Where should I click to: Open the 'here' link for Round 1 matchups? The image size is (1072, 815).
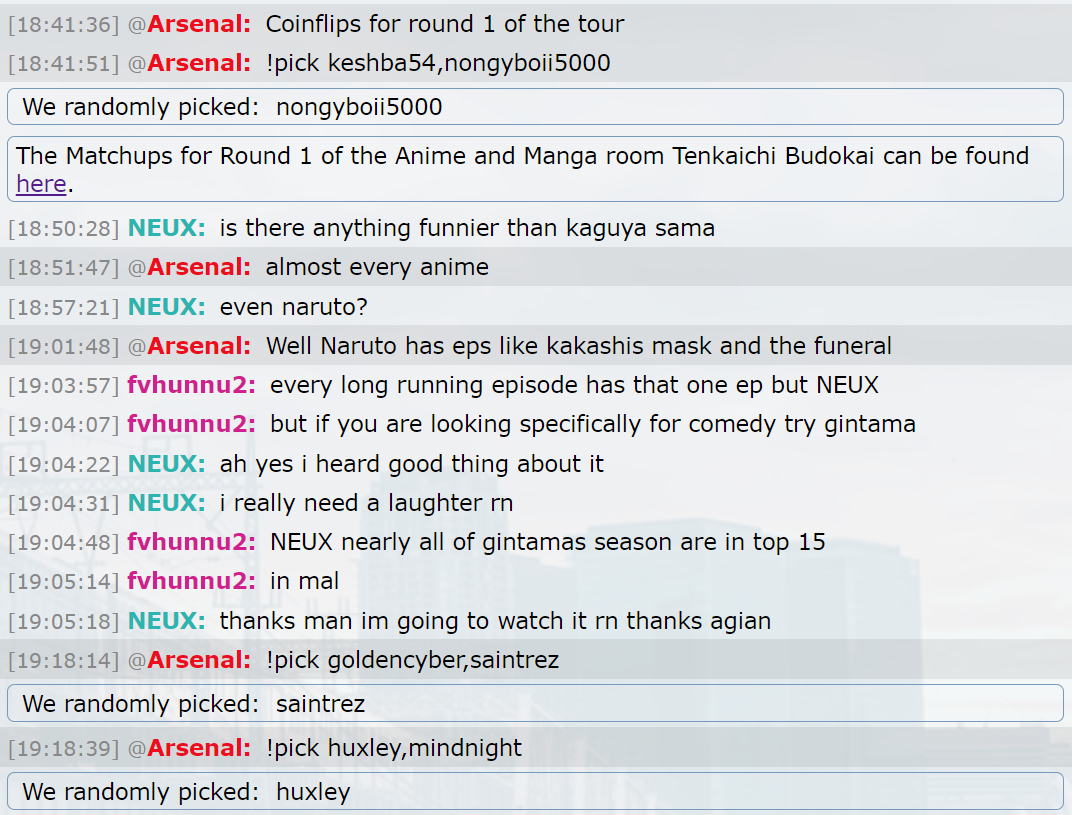41,184
